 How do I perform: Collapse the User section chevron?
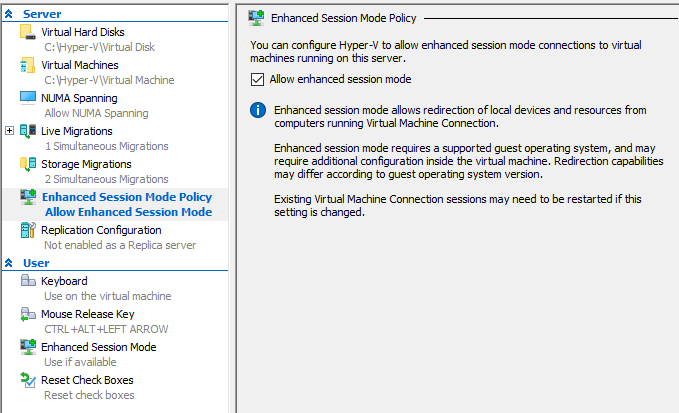click(9, 263)
